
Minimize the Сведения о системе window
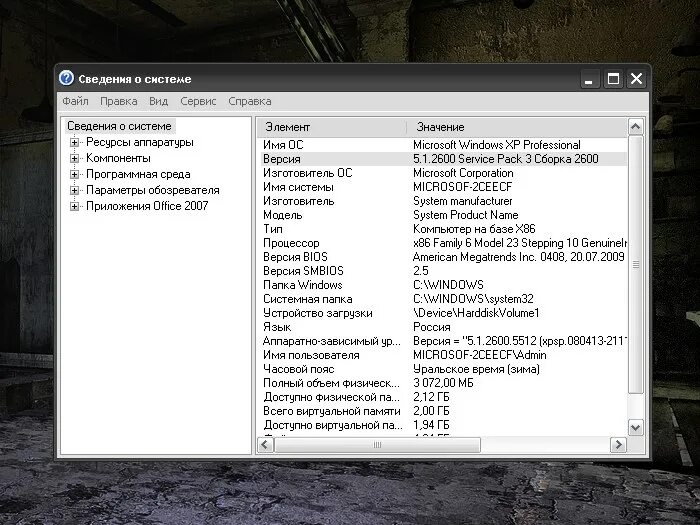click(589, 79)
